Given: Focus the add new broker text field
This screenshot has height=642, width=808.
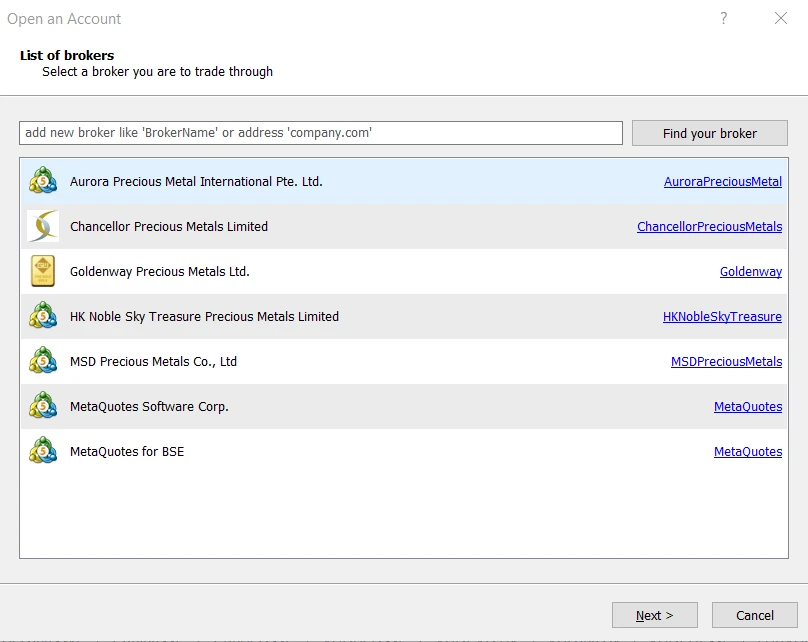Looking at the screenshot, I should coord(320,133).
